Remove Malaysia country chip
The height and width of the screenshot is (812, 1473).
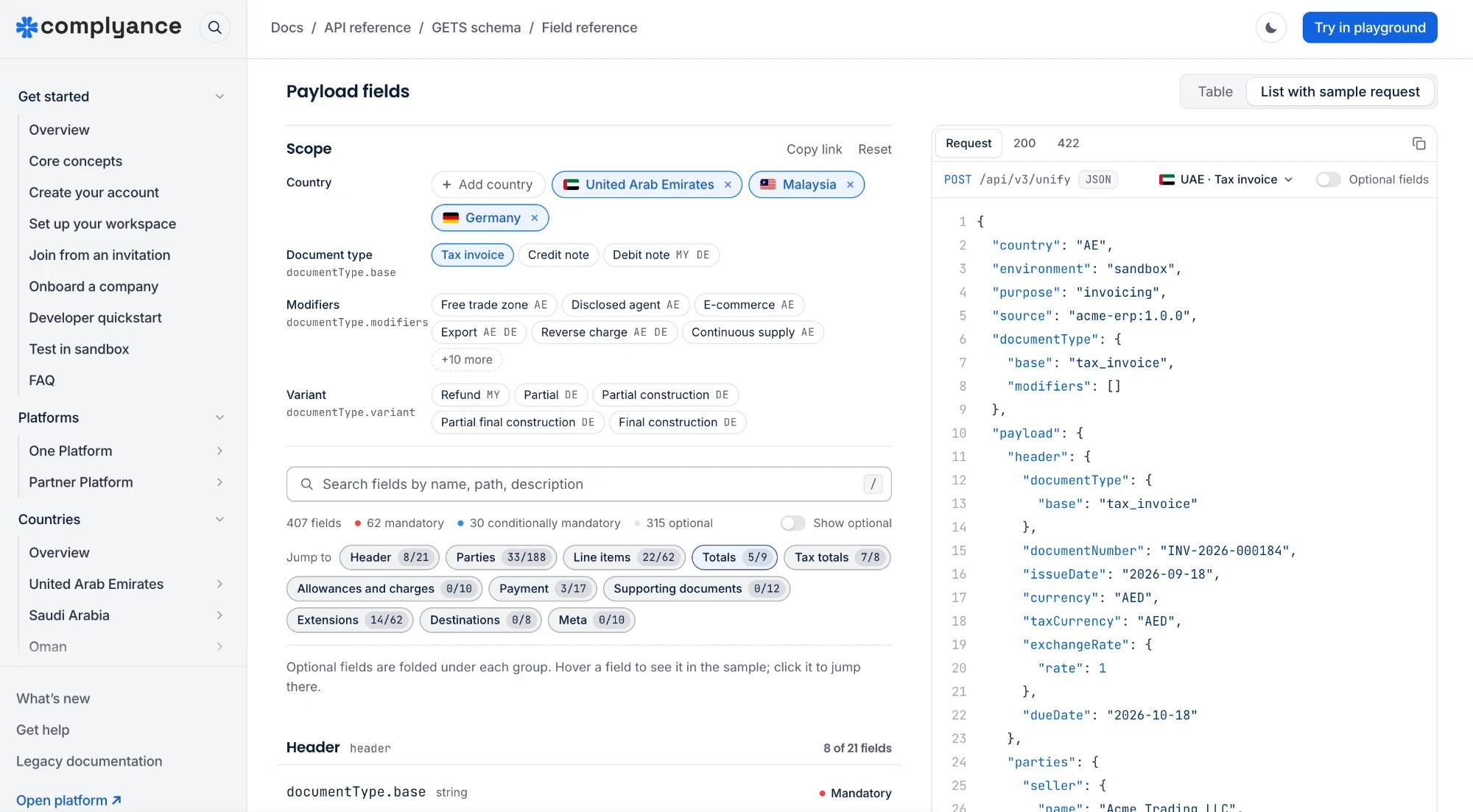coord(850,185)
